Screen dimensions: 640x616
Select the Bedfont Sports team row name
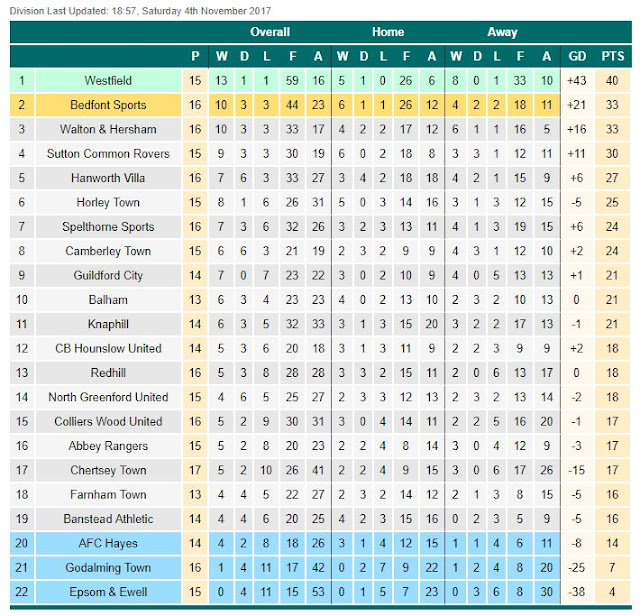tap(108, 105)
